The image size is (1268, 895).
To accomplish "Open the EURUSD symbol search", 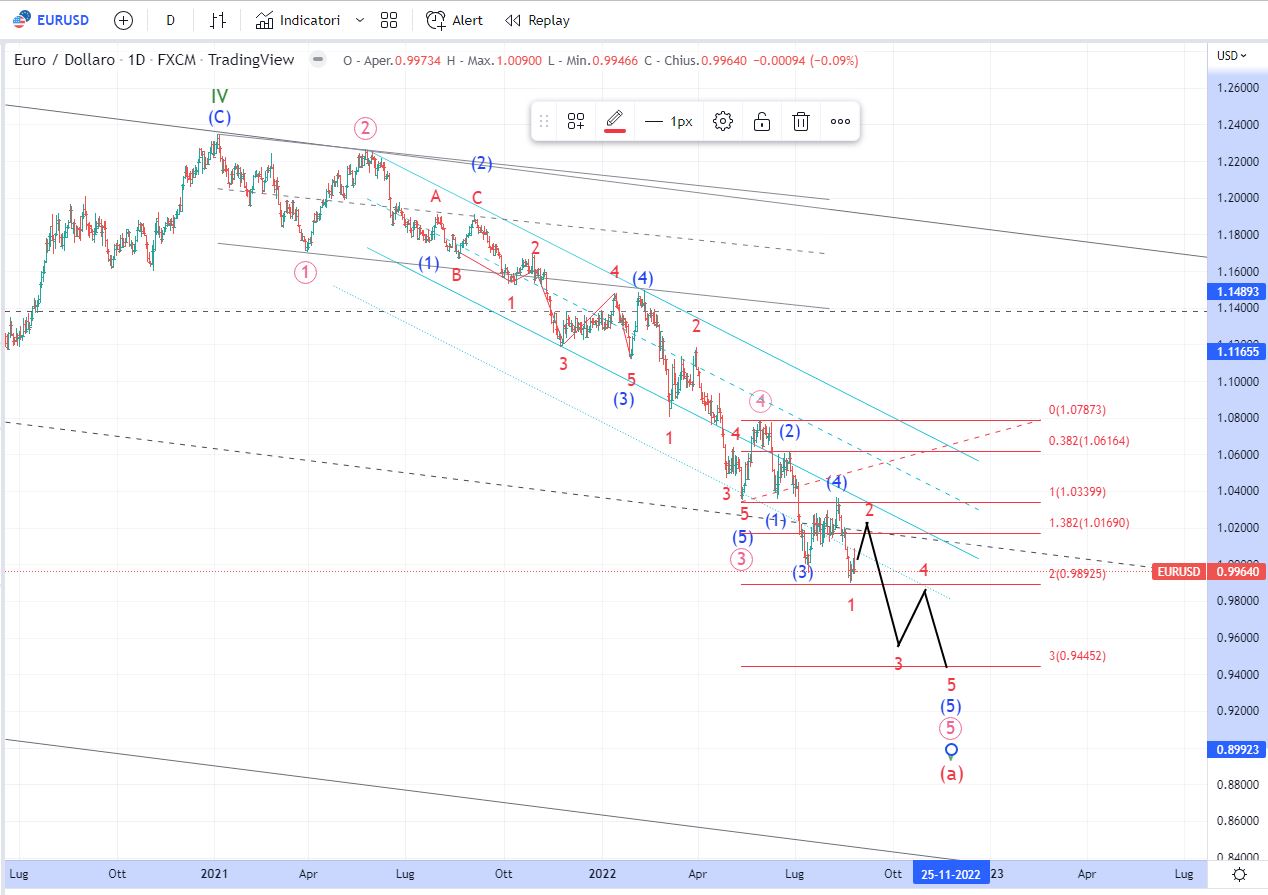I will pos(49,20).
